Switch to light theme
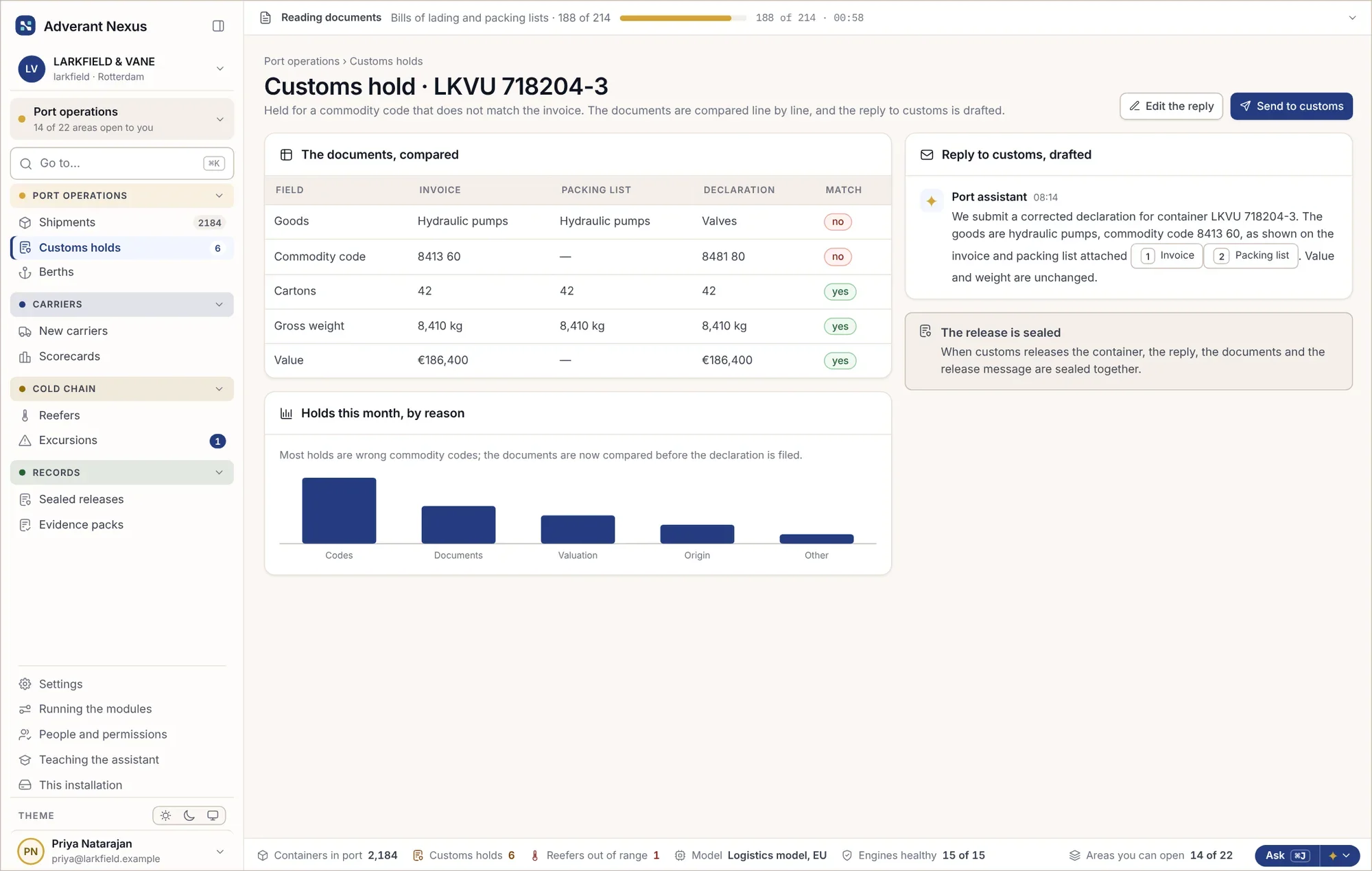This screenshot has width=1372, height=871. [165, 815]
